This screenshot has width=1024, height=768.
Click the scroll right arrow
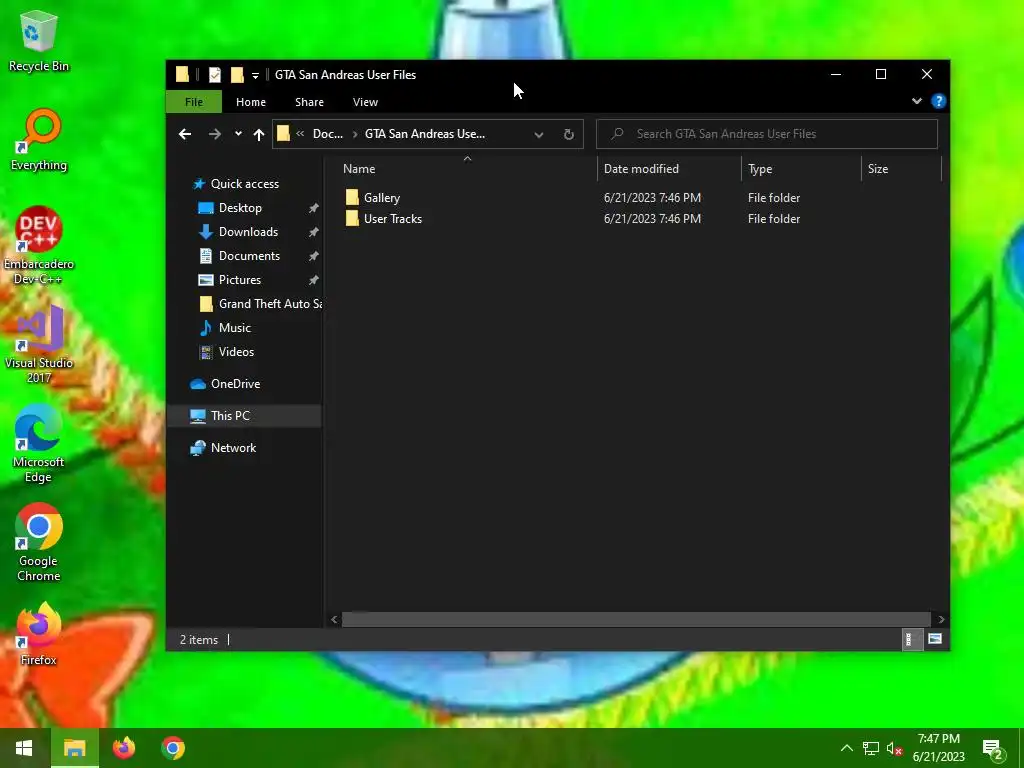coord(941,619)
